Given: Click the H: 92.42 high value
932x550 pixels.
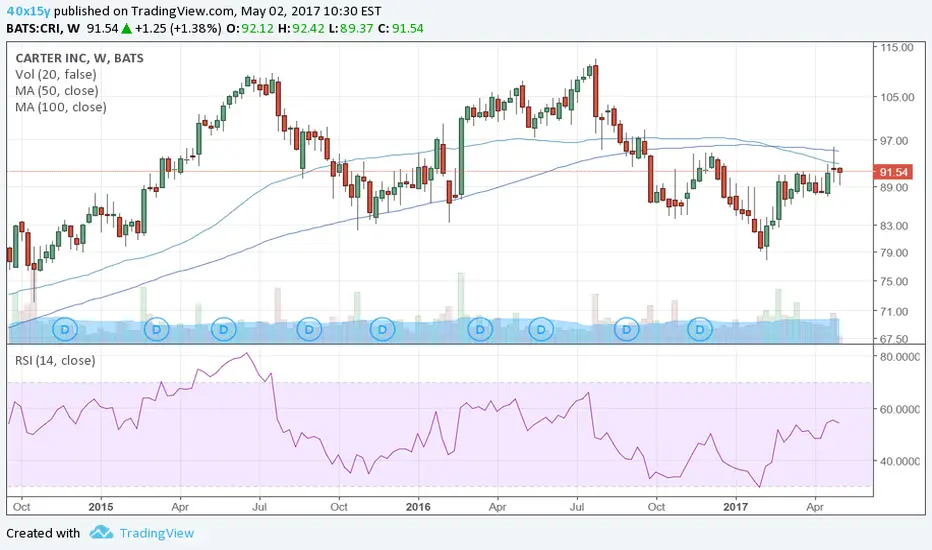Looking at the screenshot, I should coord(302,29).
